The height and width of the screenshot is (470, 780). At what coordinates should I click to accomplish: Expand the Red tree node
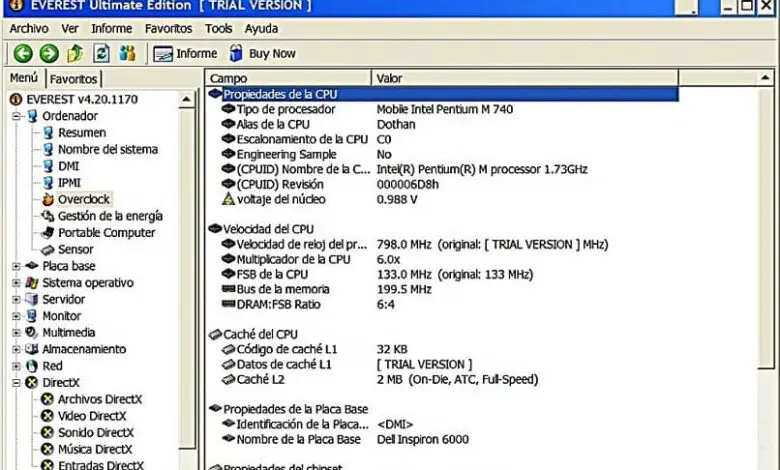point(16,367)
